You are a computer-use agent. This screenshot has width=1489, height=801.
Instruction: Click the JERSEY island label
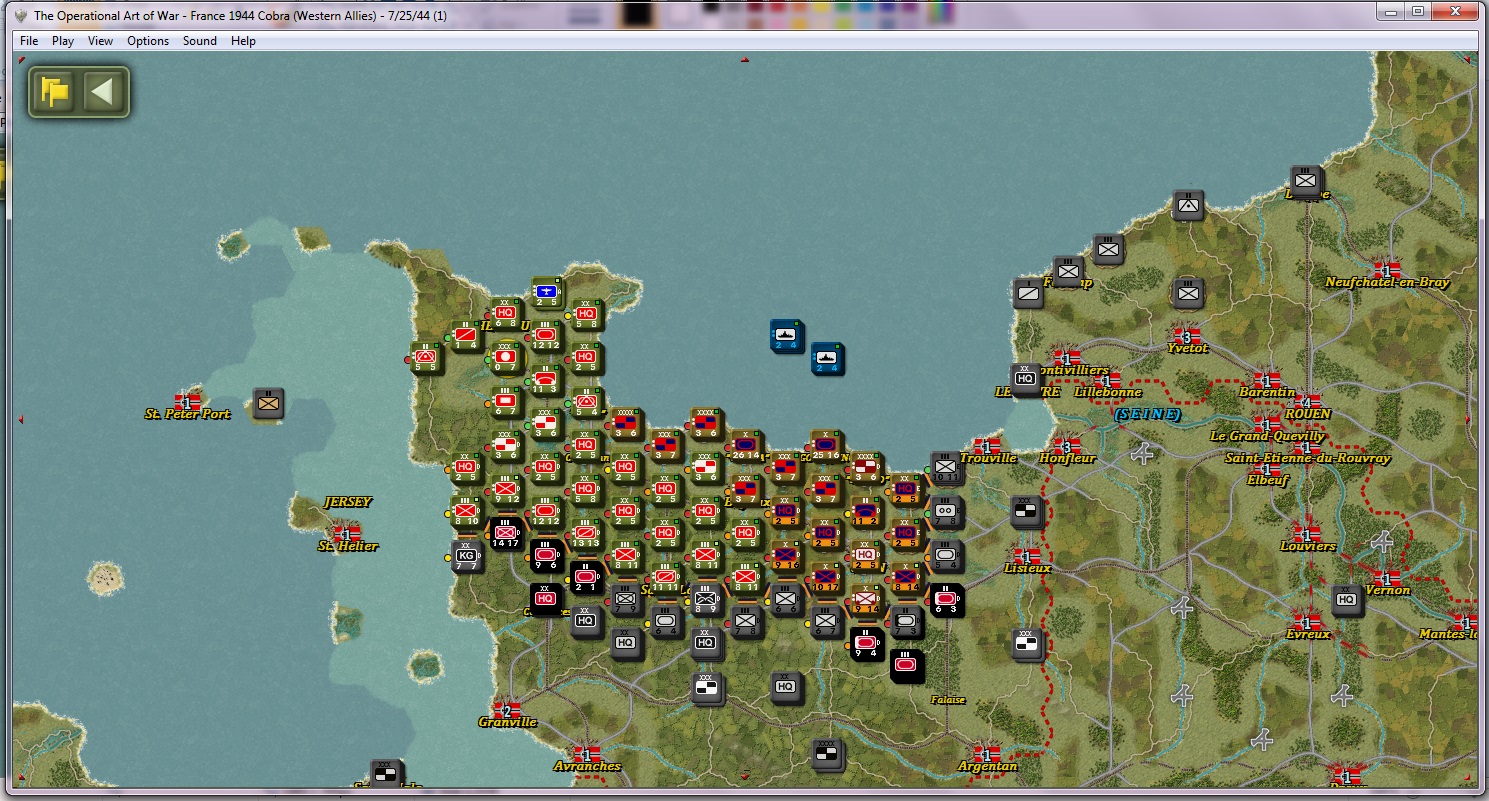pyautogui.click(x=348, y=502)
